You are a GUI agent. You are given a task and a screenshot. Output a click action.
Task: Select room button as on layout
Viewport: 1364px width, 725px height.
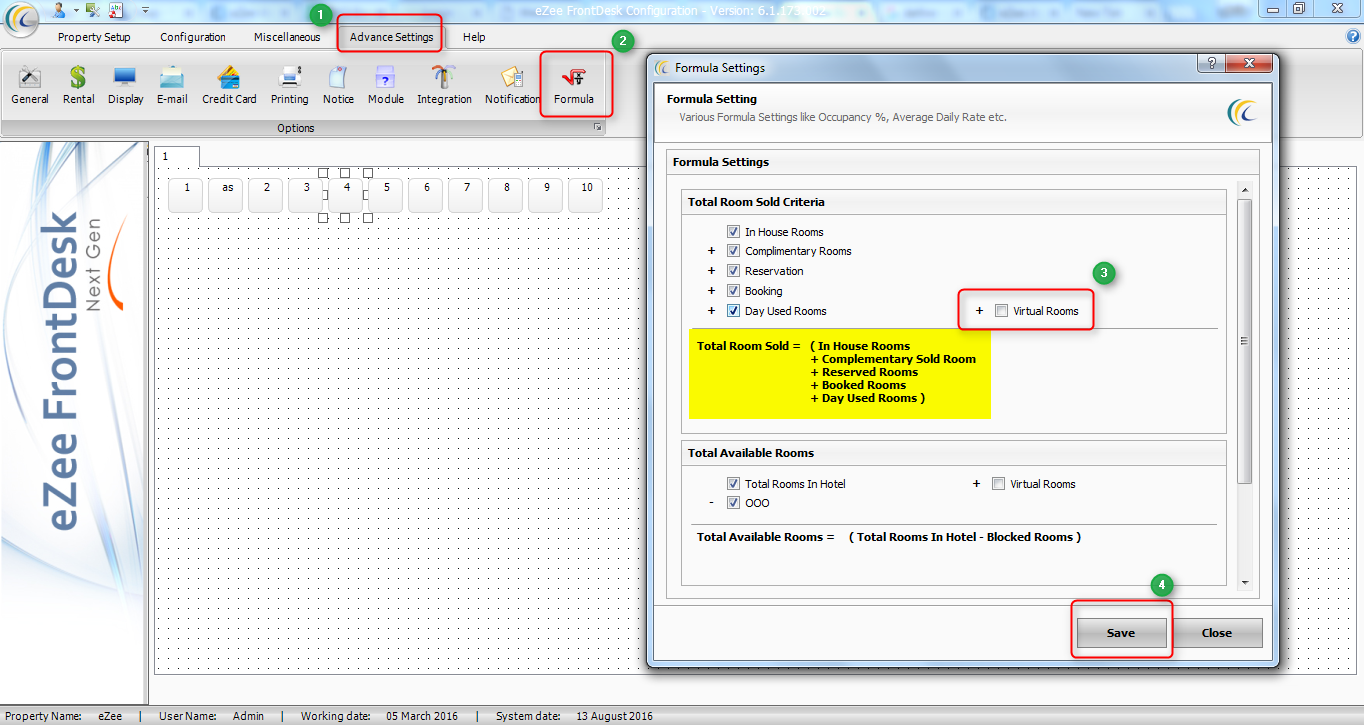tap(227, 195)
